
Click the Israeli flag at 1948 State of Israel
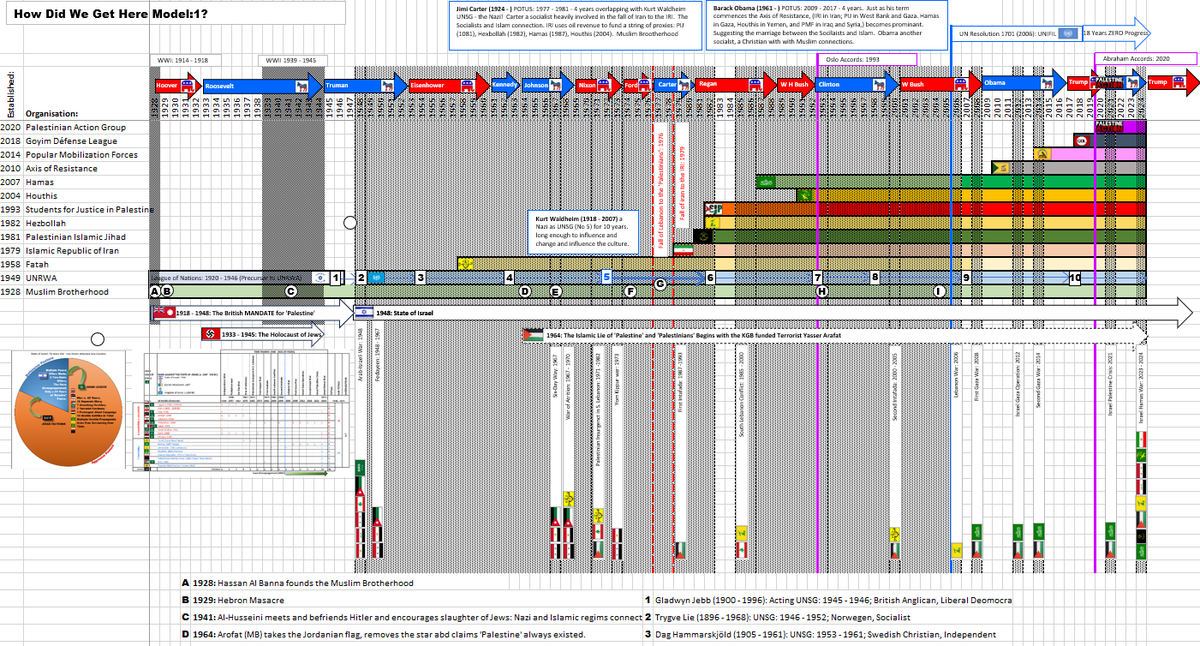point(364,312)
